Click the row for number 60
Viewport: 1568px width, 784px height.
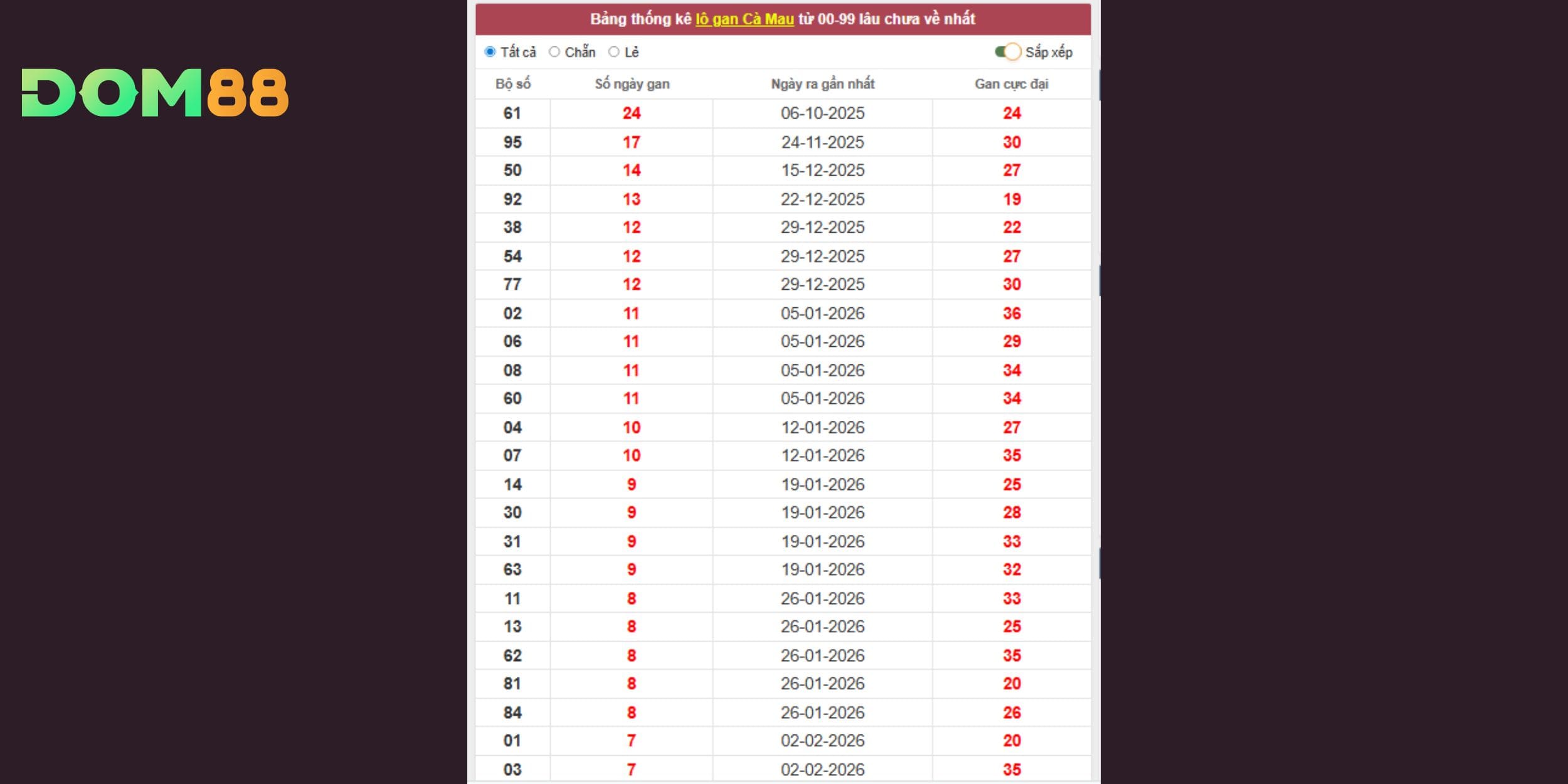tap(512, 399)
